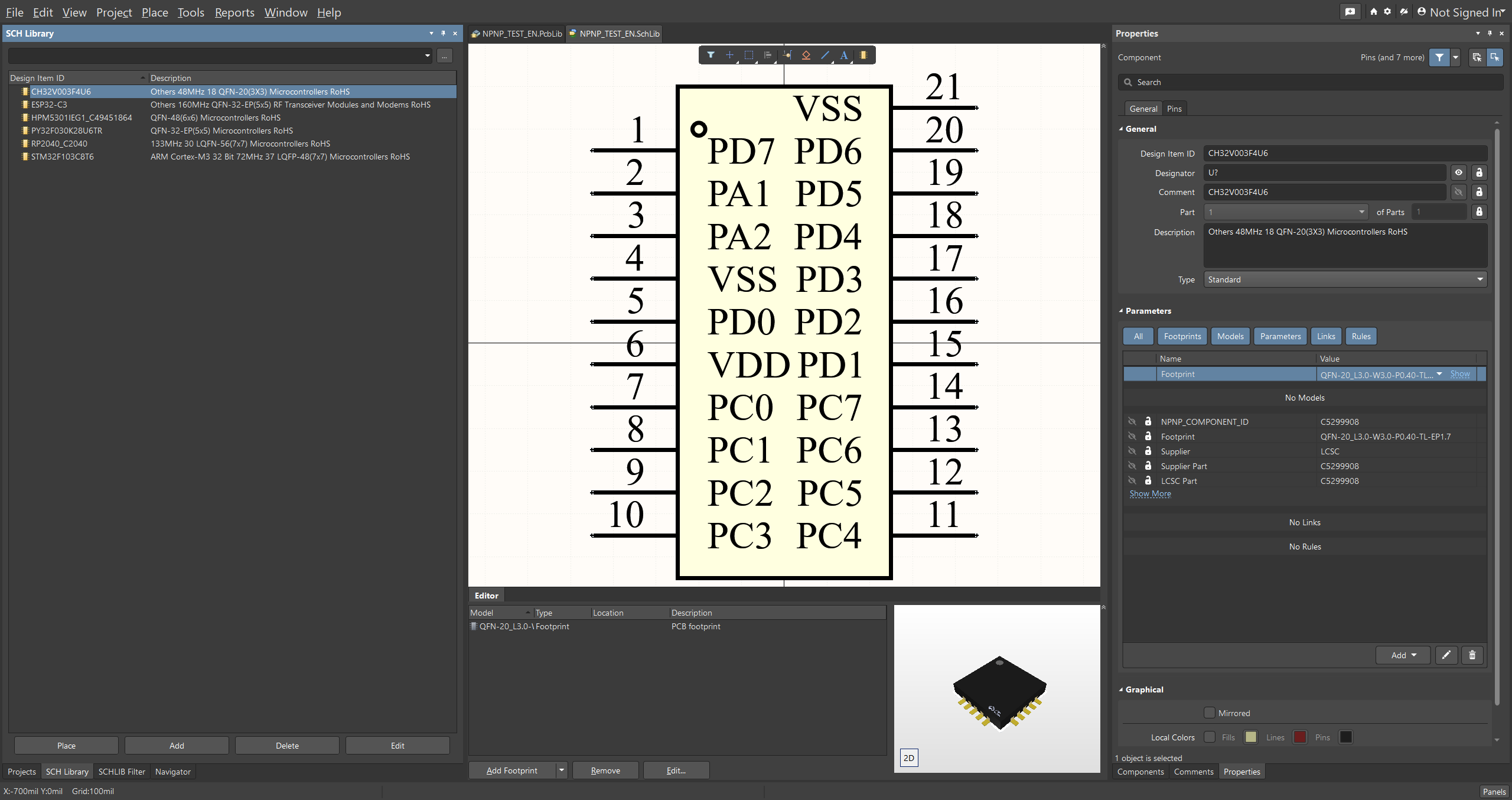Choose the dashed rectangle selection tool
This screenshot has width=1512, height=800.
tap(748, 55)
